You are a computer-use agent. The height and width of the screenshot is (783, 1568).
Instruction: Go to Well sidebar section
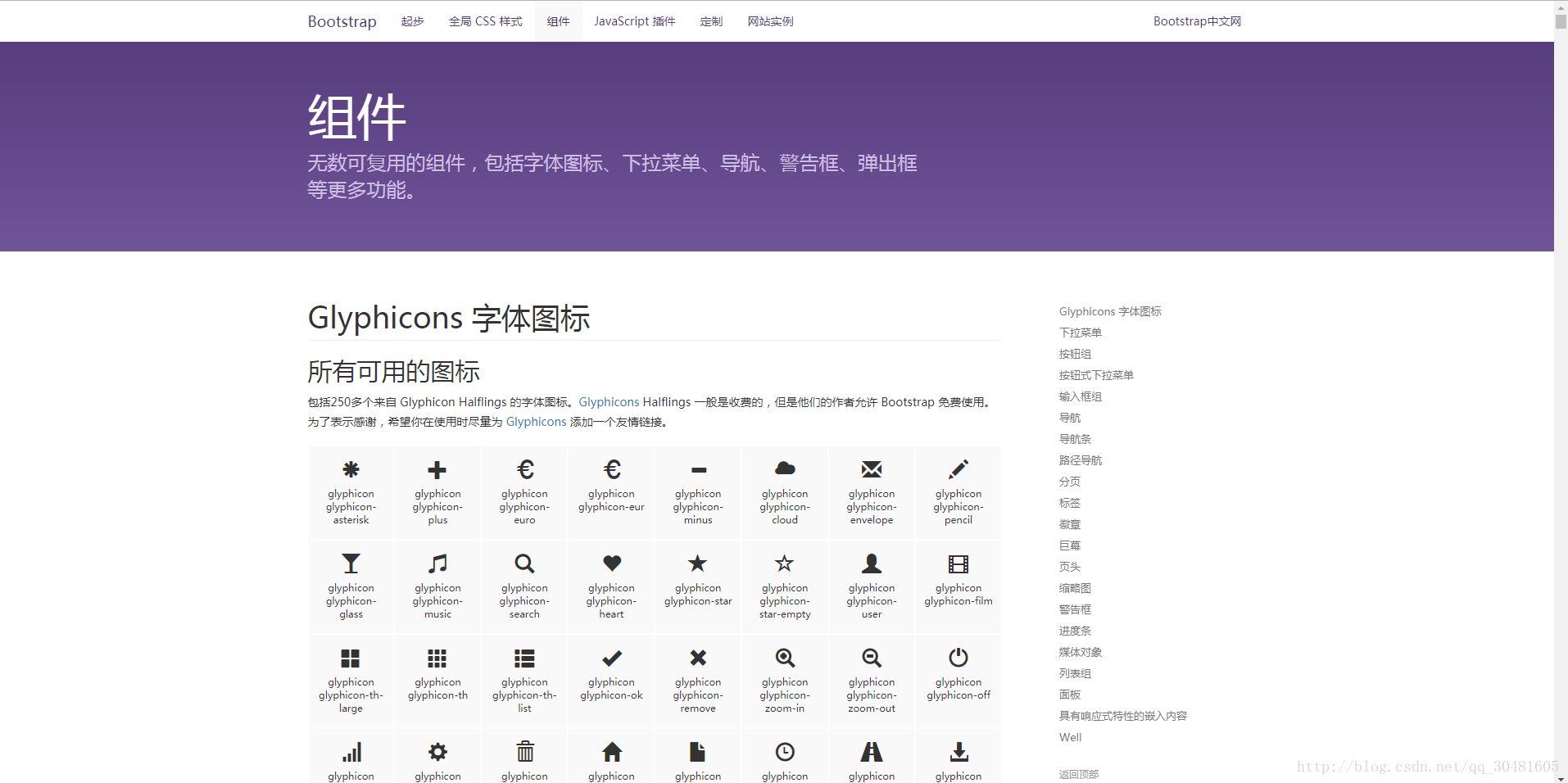tap(1070, 737)
